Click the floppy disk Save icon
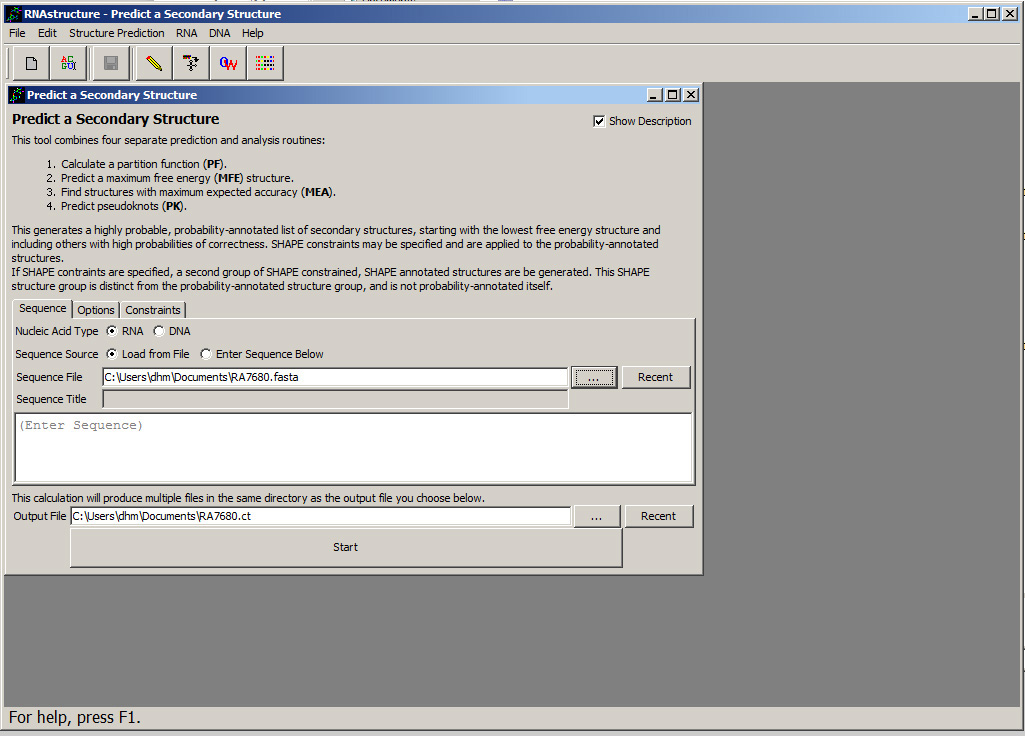 pyautogui.click(x=111, y=63)
